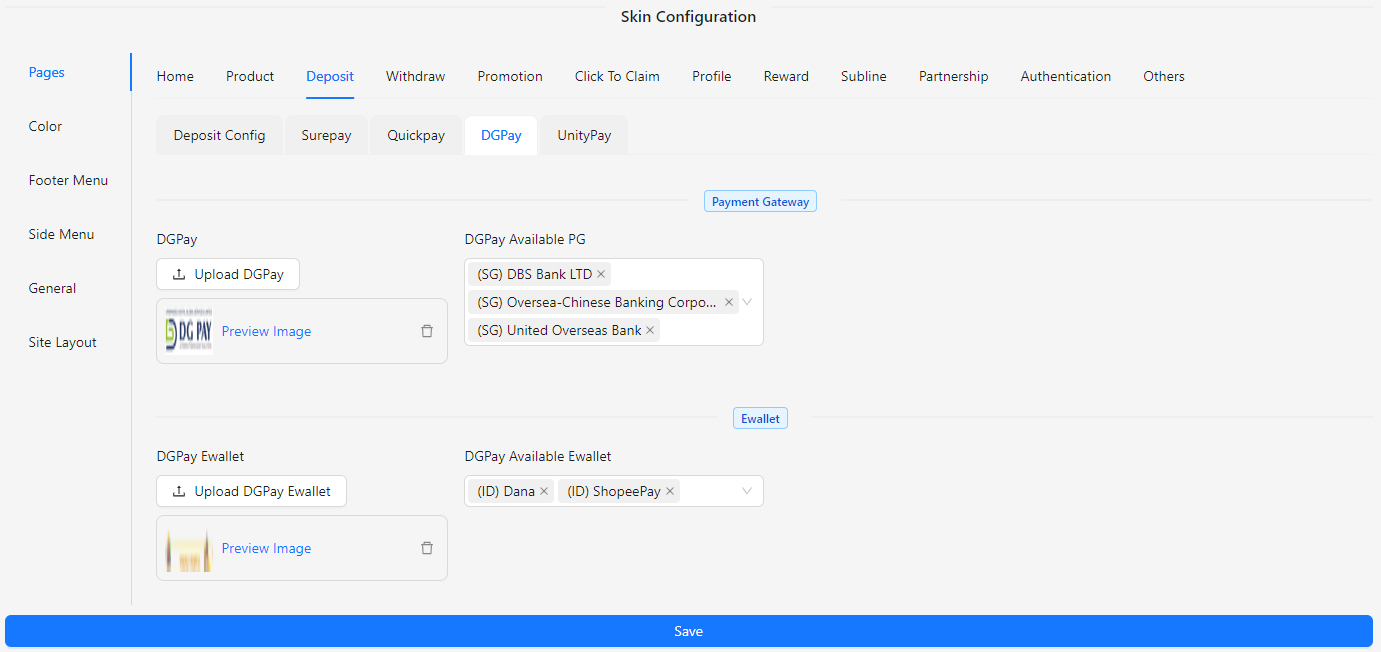
Task: Open Preview Image for DGPay
Action: pyautogui.click(x=266, y=330)
